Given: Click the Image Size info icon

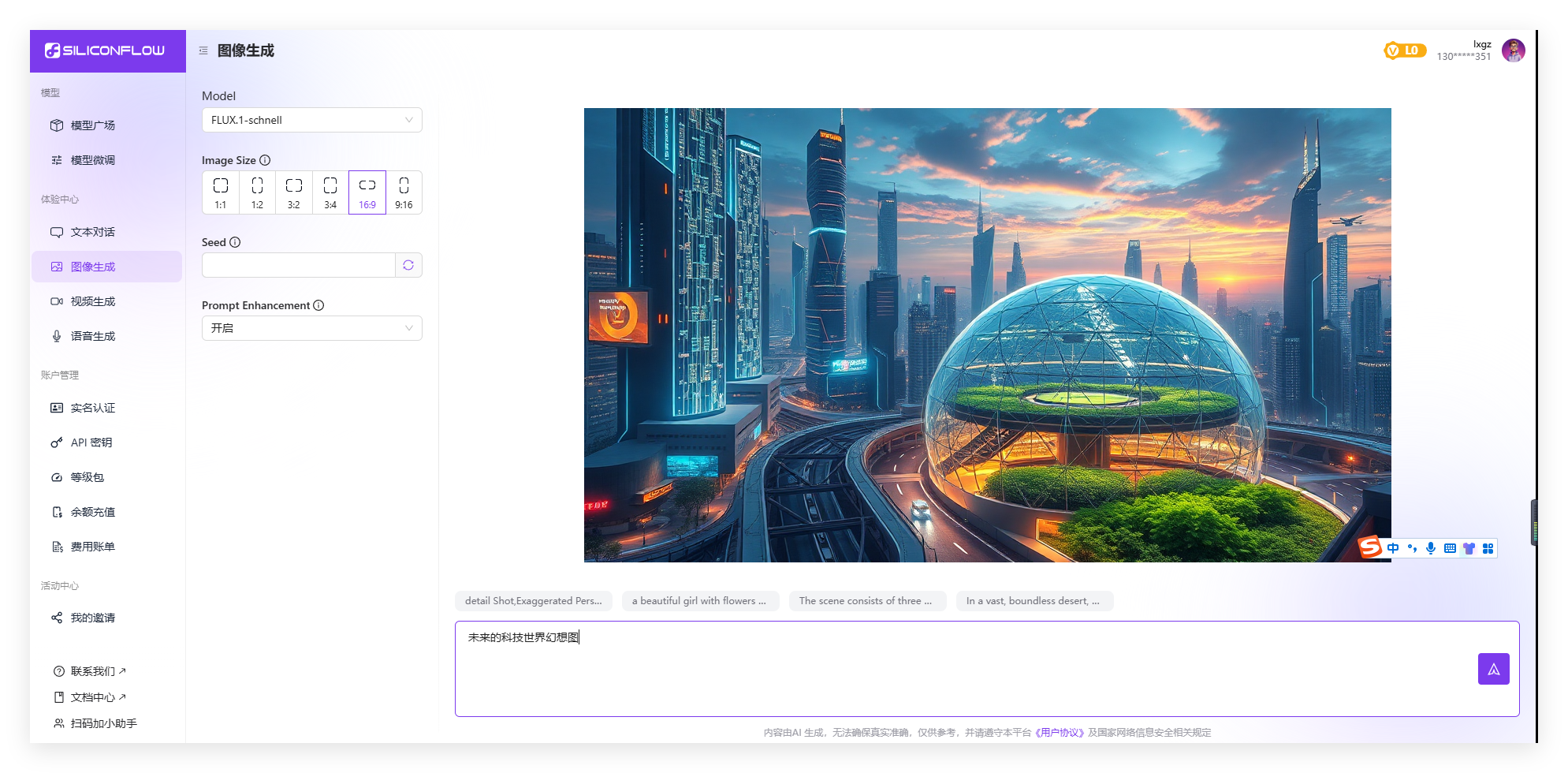Looking at the screenshot, I should (265, 160).
